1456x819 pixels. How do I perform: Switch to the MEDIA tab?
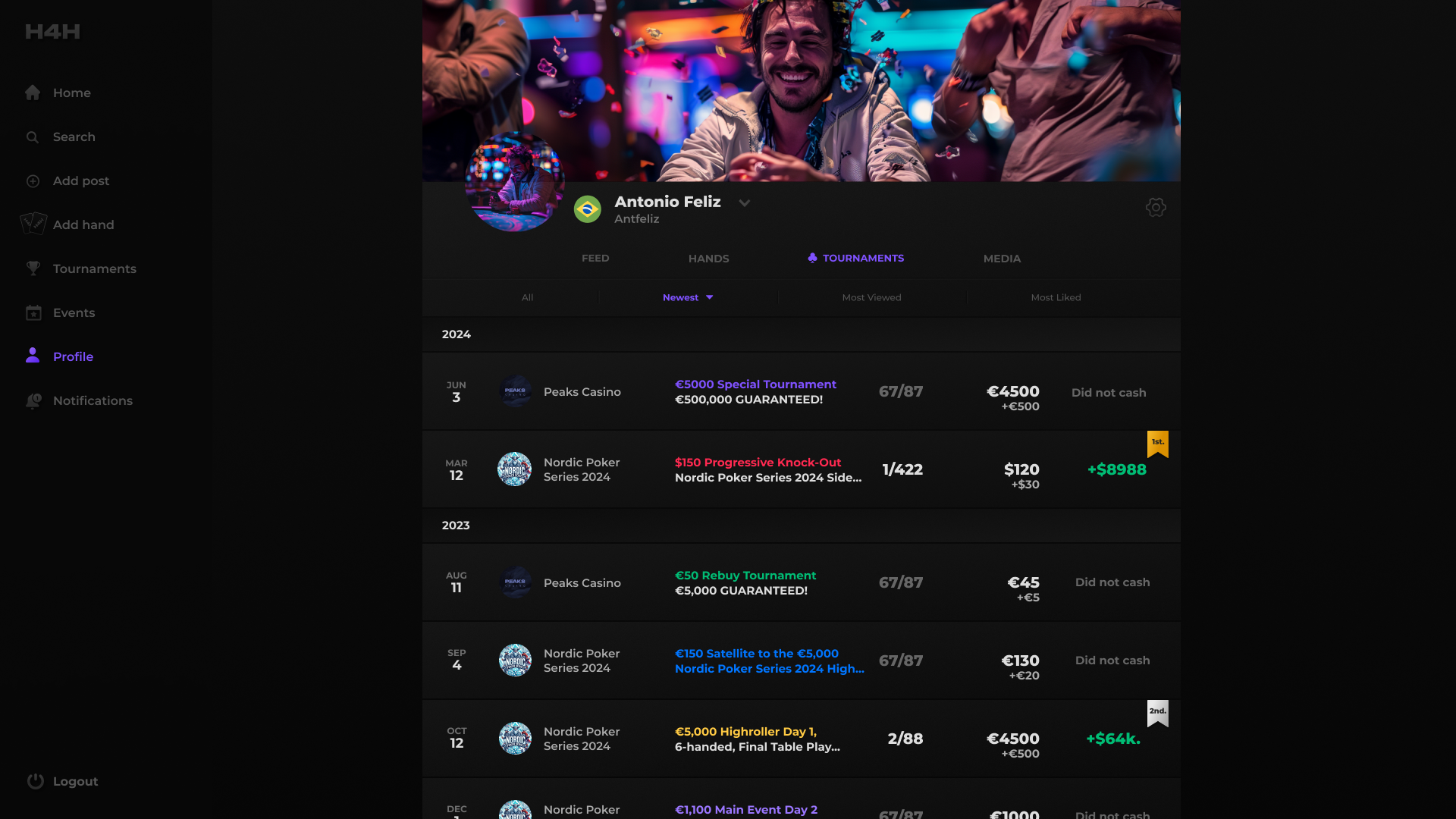[1001, 259]
